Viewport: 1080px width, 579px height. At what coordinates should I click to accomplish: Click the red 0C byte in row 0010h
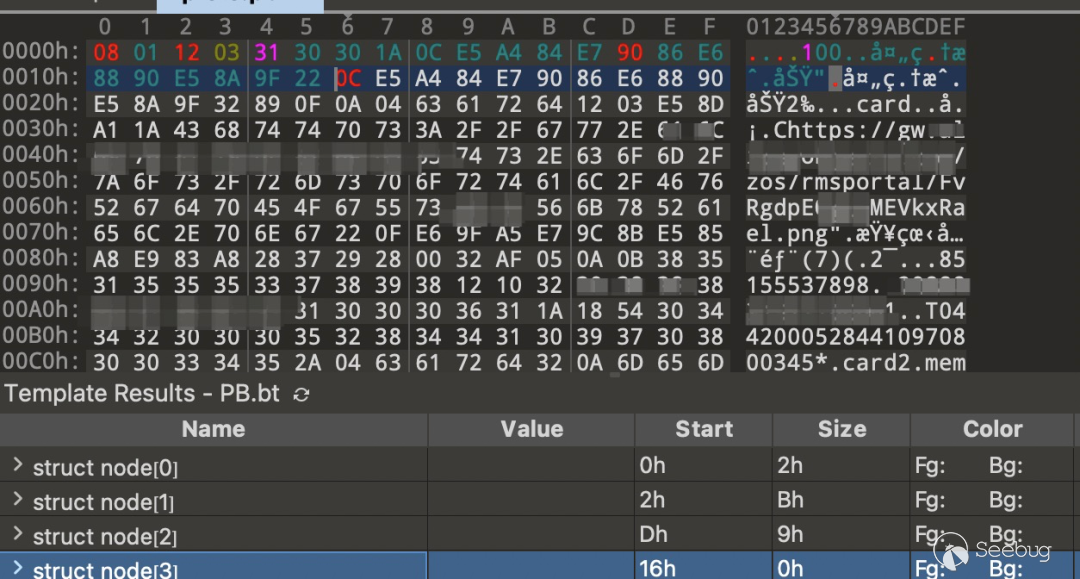pos(347,78)
